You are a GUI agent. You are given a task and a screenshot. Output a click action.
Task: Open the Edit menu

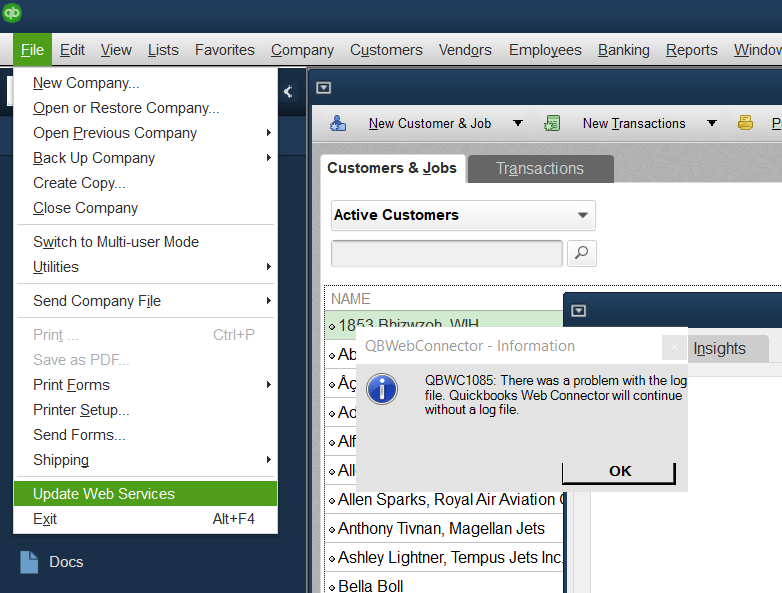tap(72, 50)
